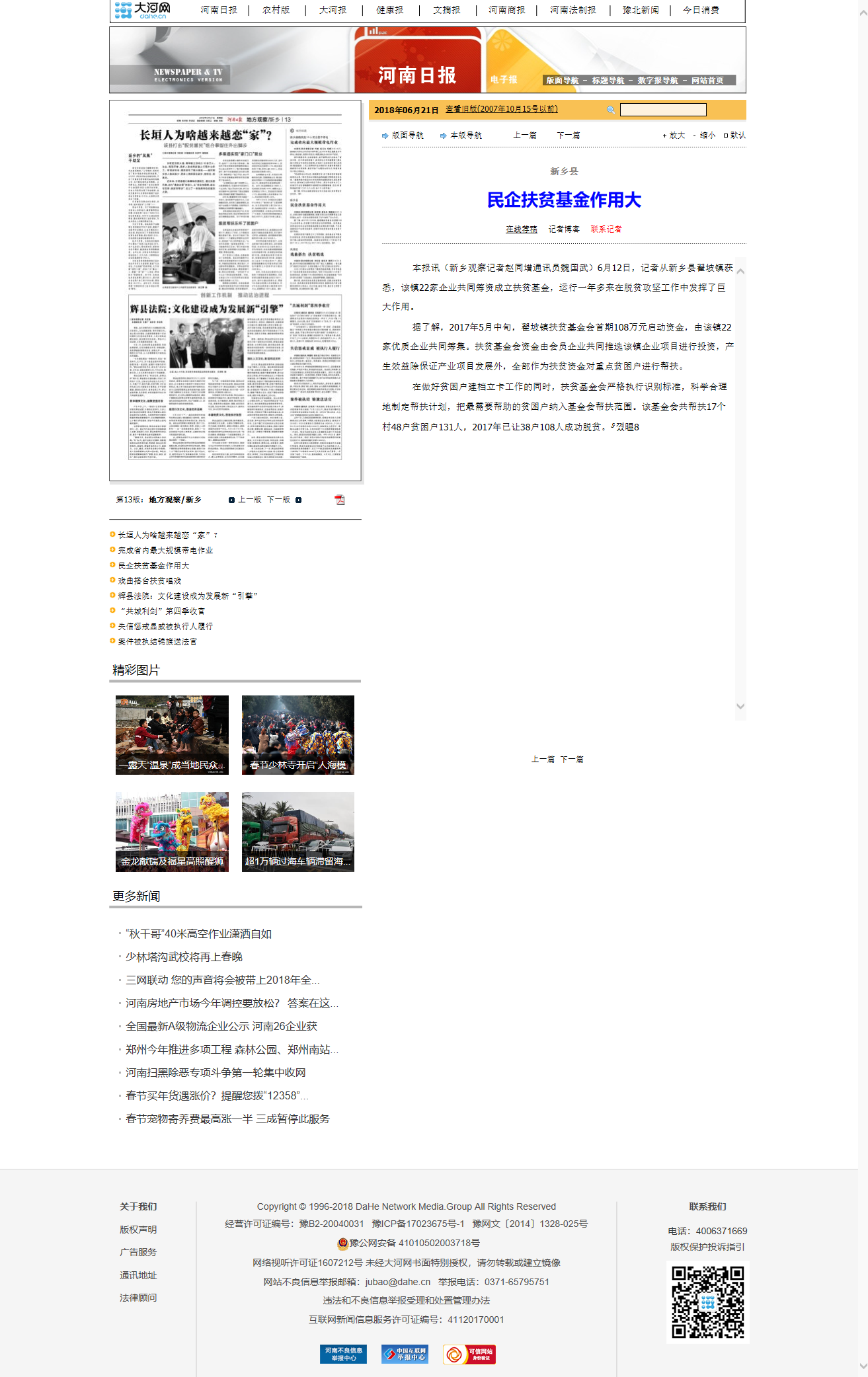Viewport: 868px width, 1377px height.
Task: Open news 少林塔沟武校将再上春晚
Action: 184,957
